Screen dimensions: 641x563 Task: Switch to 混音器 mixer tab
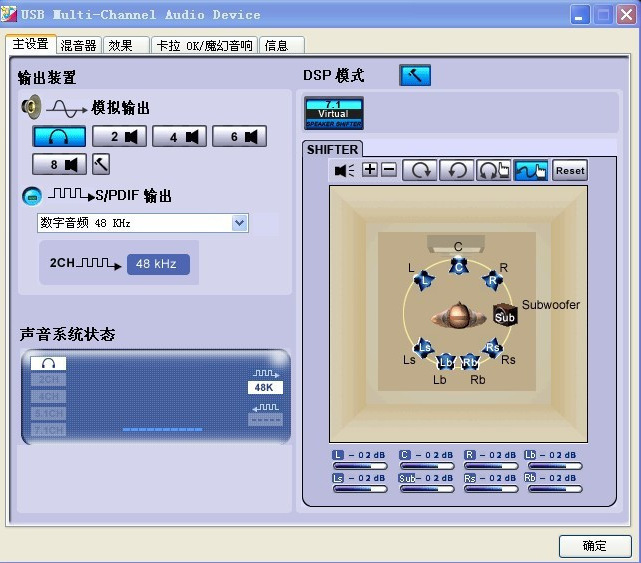pyautogui.click(x=78, y=45)
